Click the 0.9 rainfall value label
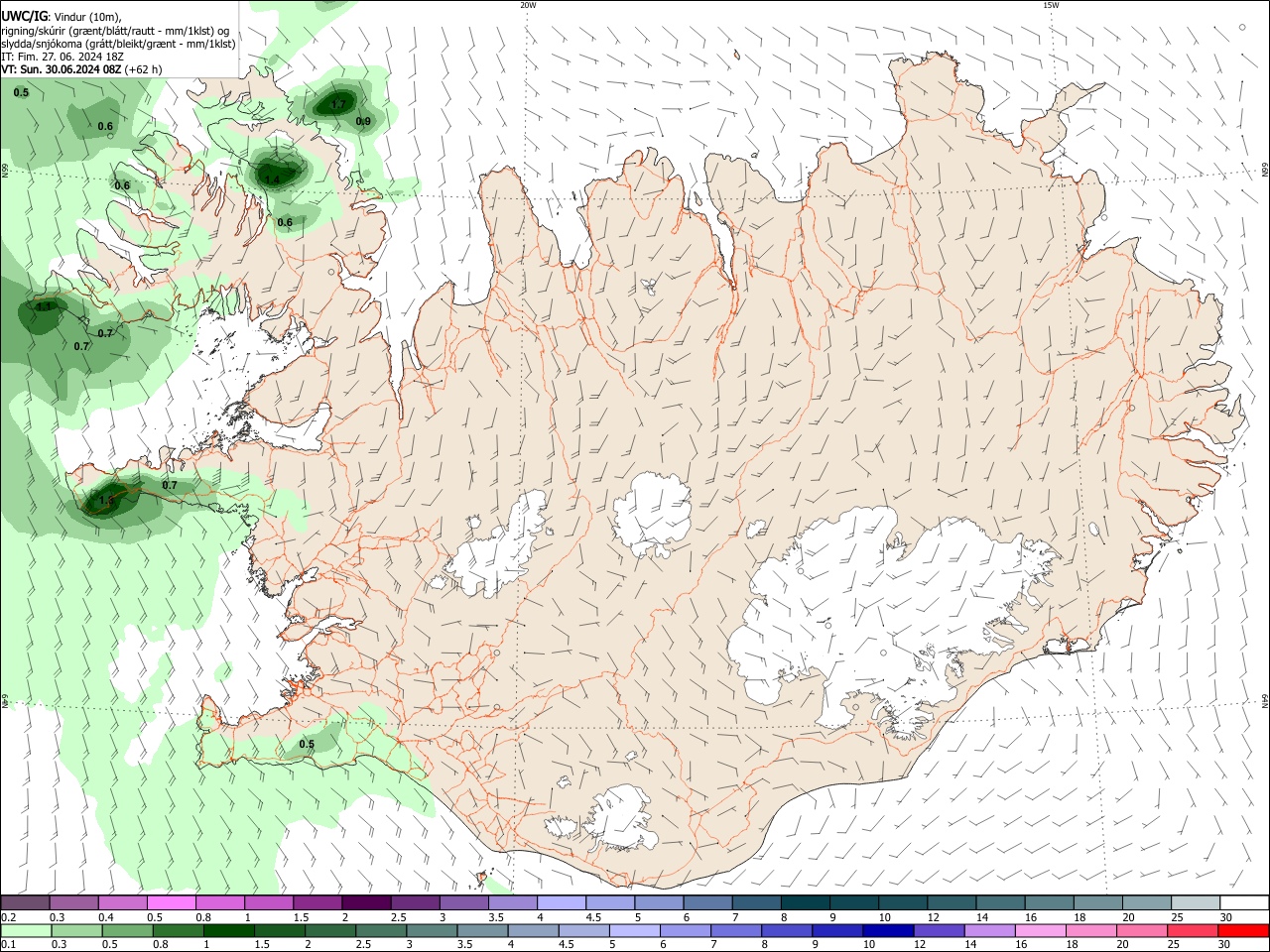 [363, 121]
